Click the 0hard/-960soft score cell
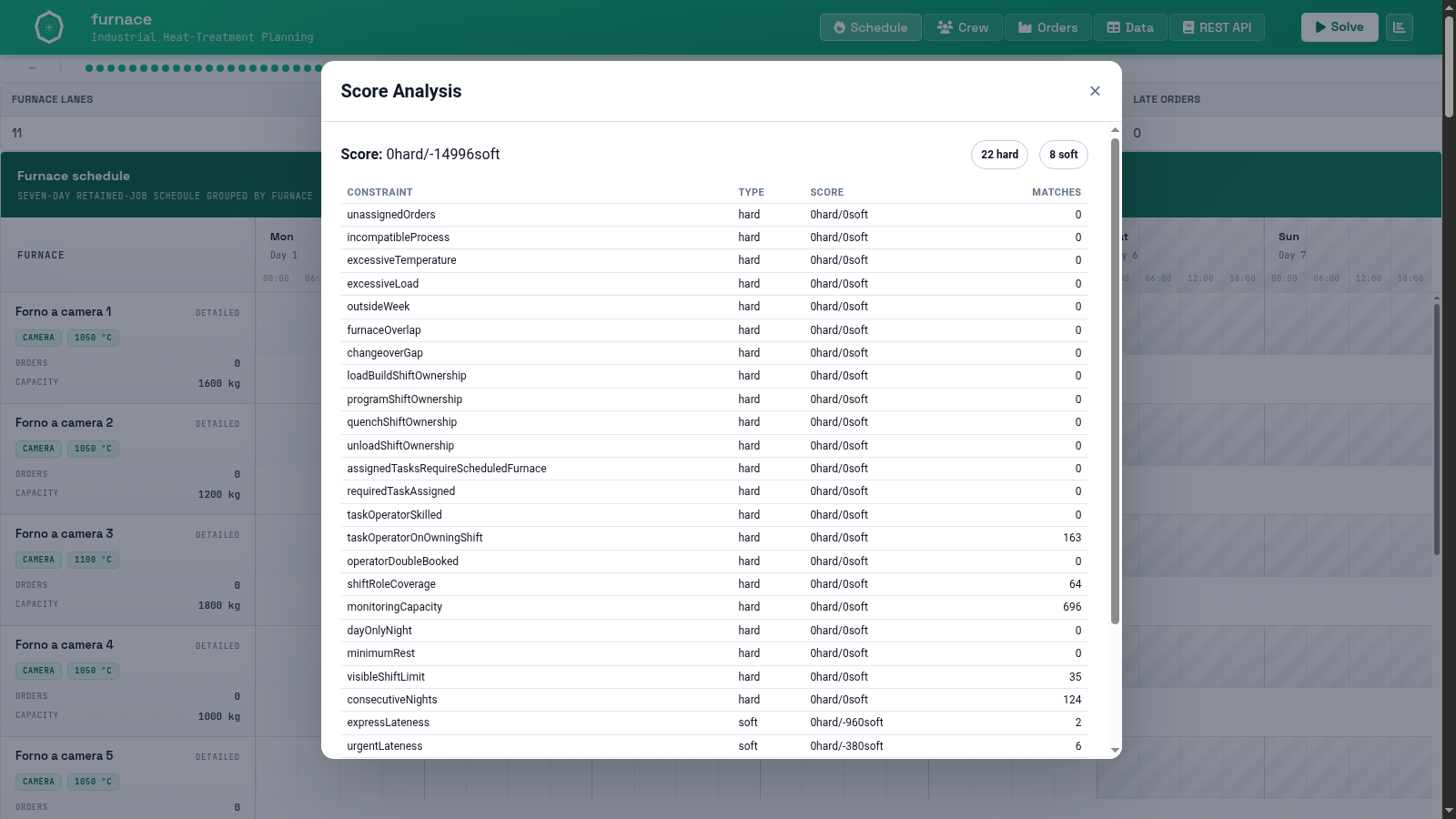The width and height of the screenshot is (1456, 819). 846,723
